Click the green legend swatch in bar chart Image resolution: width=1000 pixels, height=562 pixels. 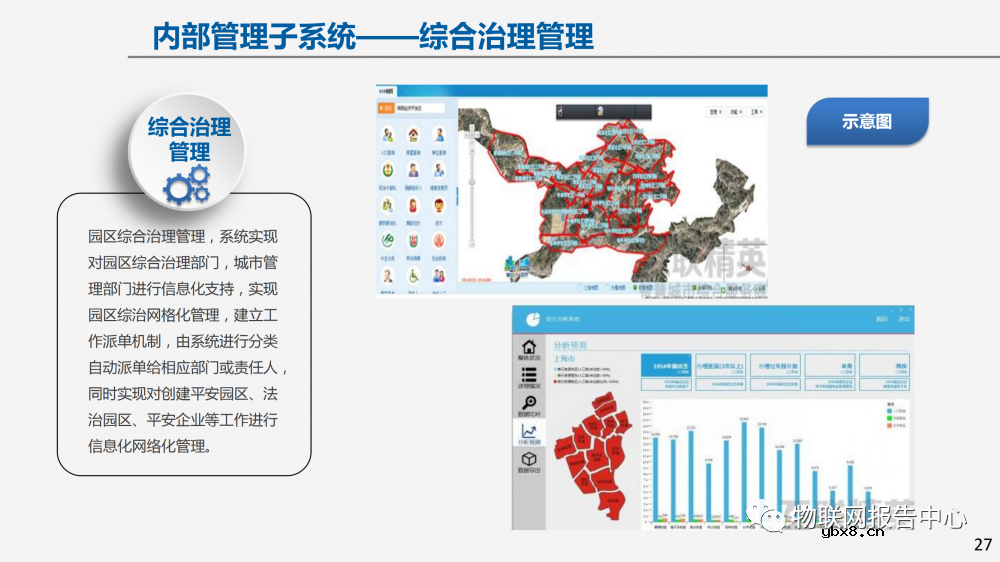point(890,418)
